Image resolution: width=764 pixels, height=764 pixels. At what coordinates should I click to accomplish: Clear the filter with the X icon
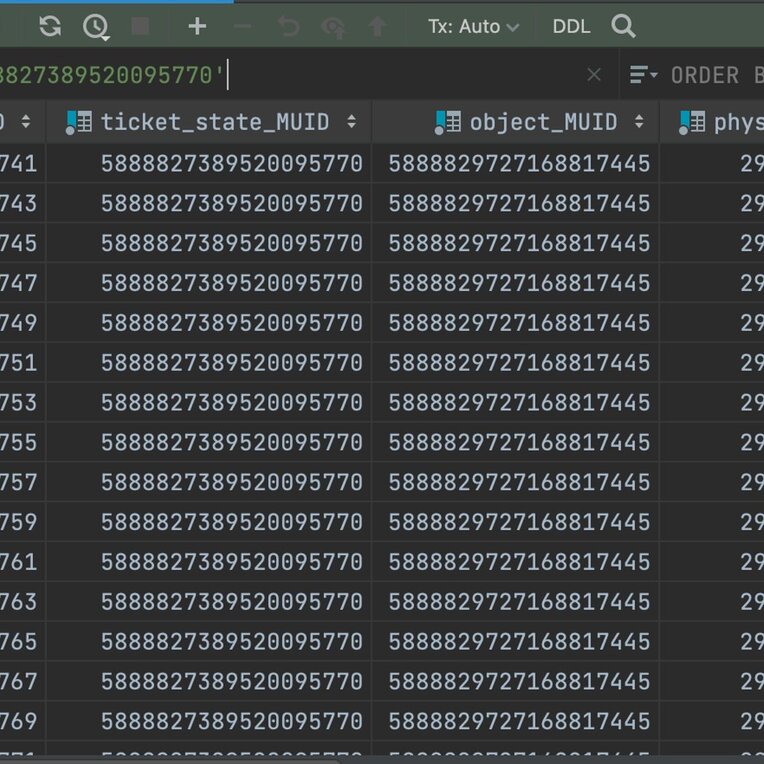click(x=594, y=75)
